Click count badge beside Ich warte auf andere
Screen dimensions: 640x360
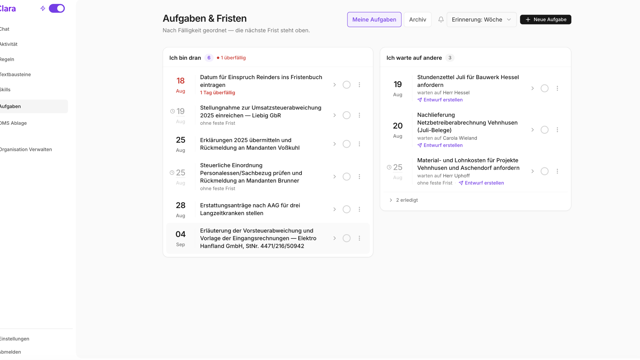point(449,58)
